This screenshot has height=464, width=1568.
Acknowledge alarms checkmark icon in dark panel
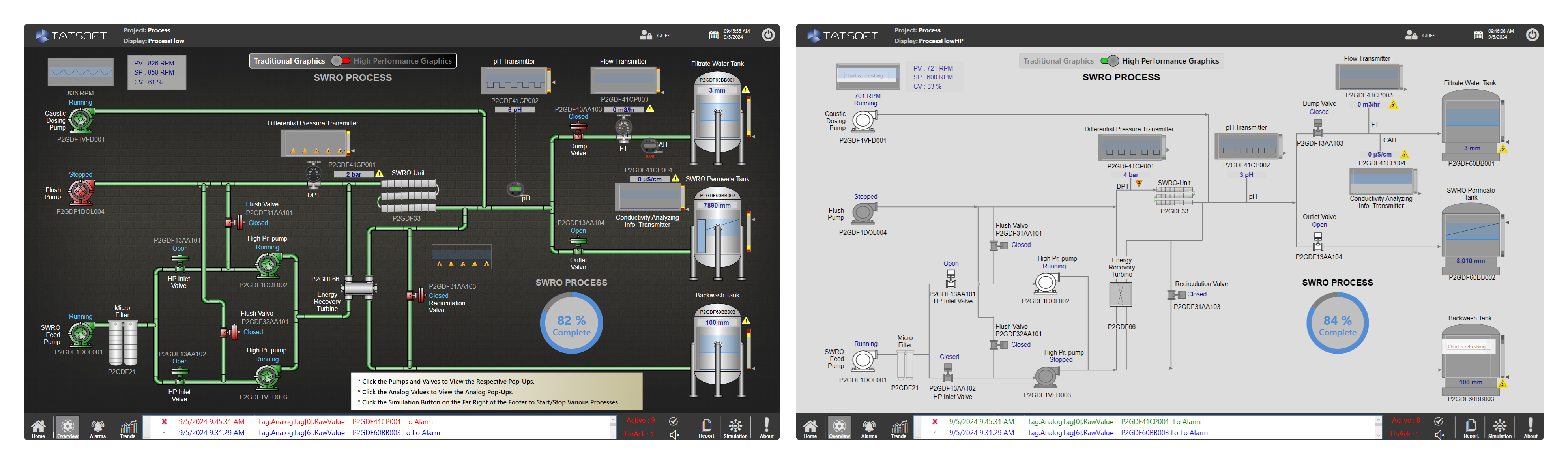click(673, 421)
